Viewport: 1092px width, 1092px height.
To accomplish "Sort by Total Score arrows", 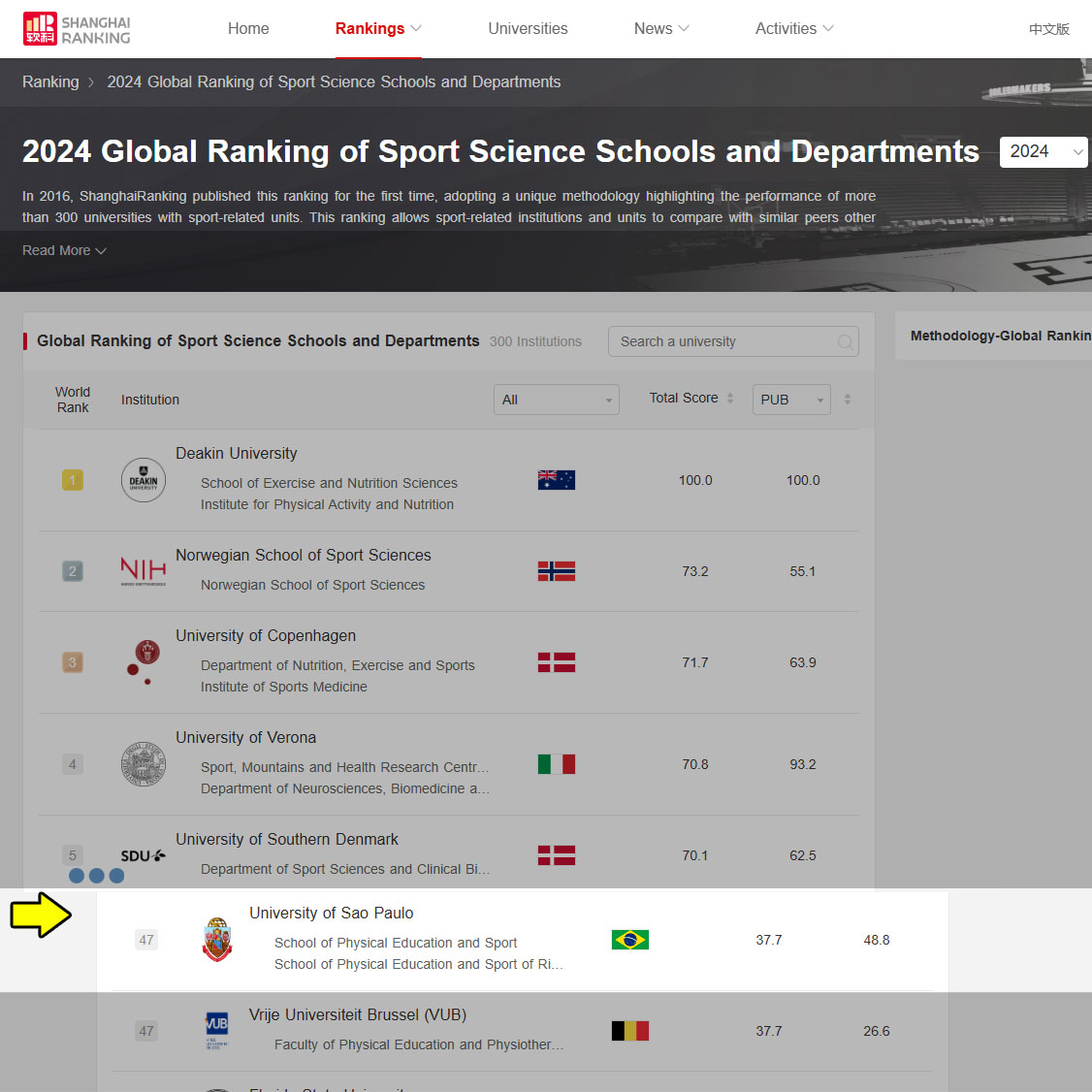I will tap(730, 398).
